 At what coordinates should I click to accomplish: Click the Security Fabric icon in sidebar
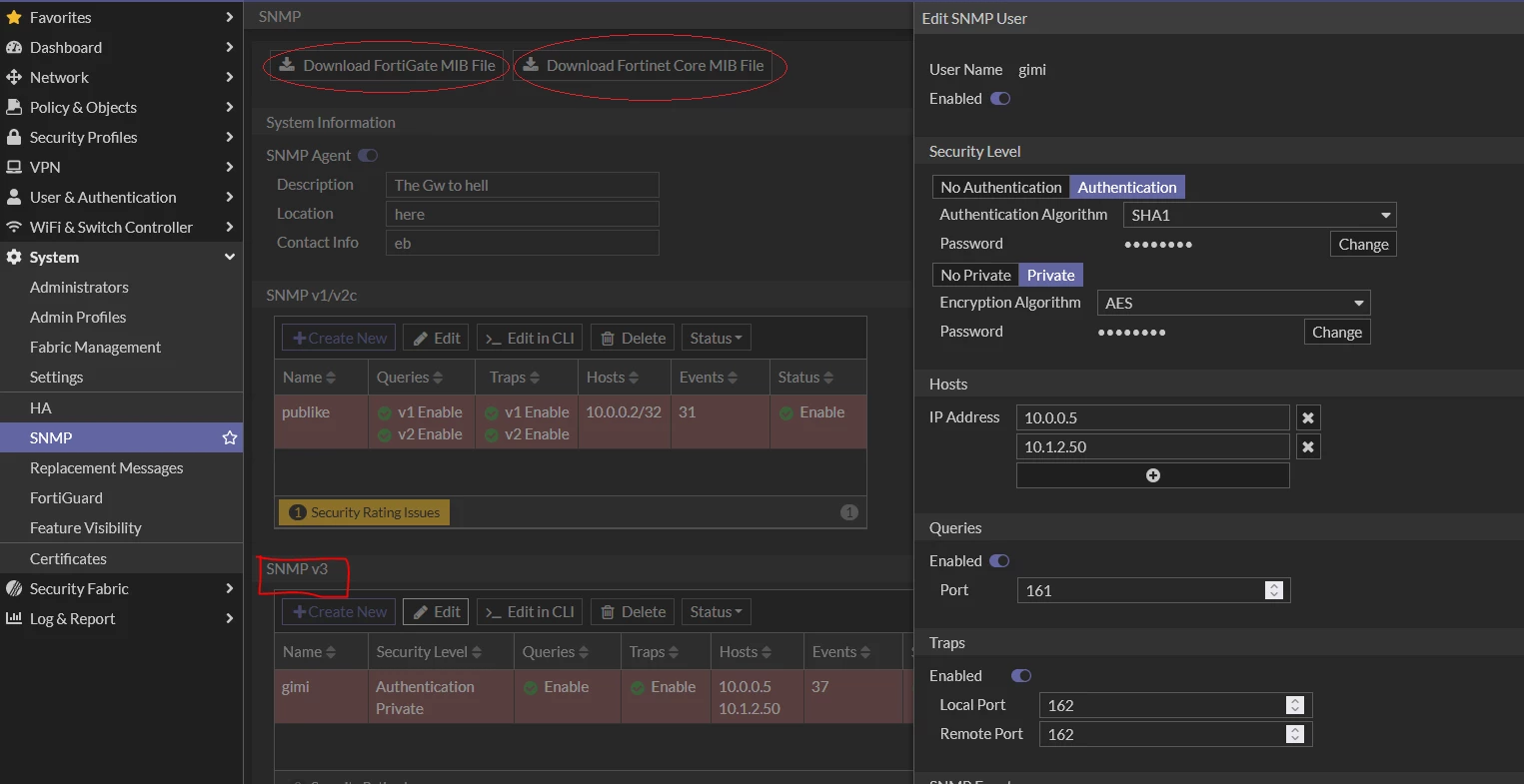coord(14,588)
